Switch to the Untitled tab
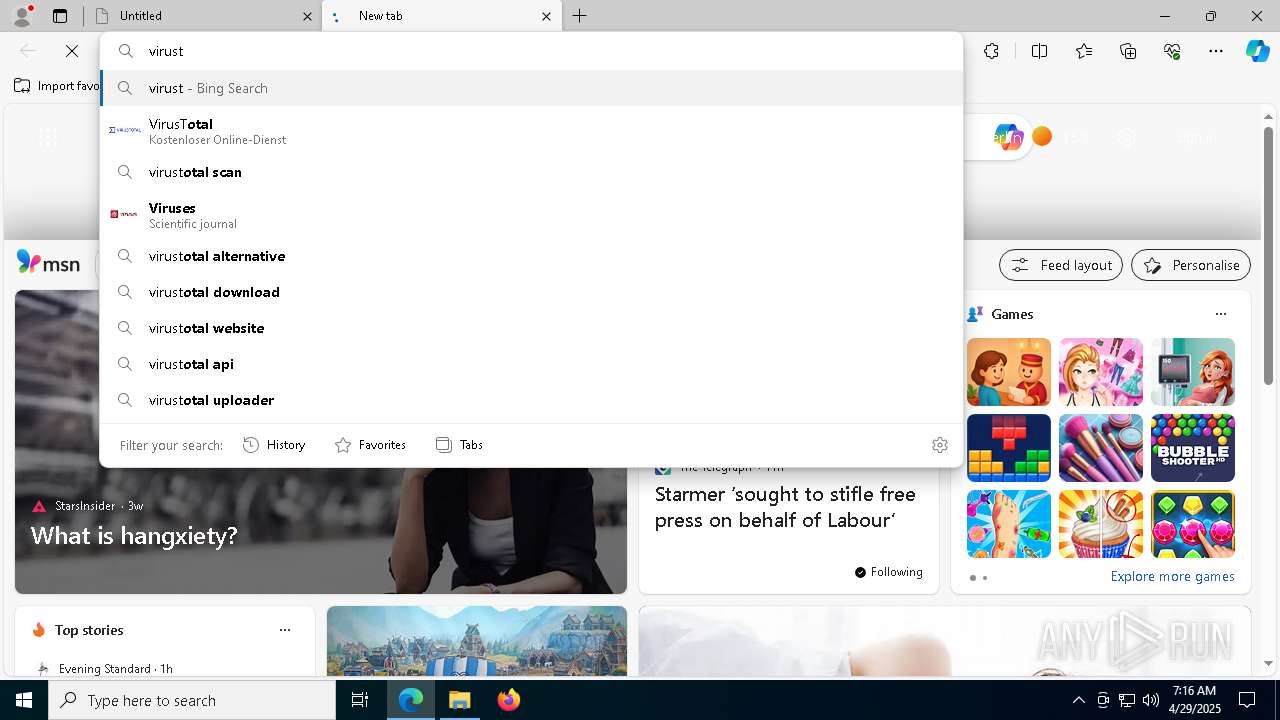1280x720 pixels. pyautogui.click(x=200, y=16)
